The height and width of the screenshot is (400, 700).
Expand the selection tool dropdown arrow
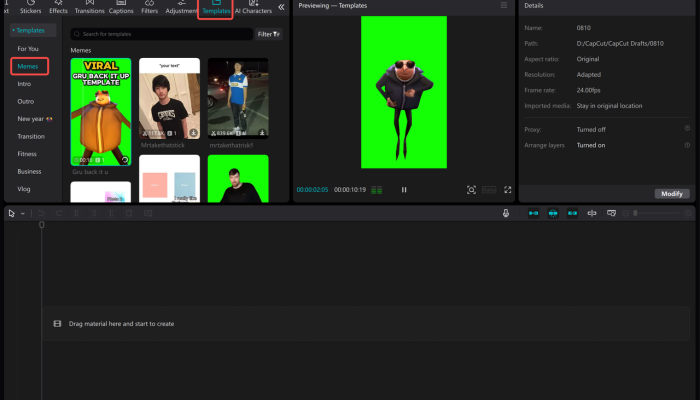click(22, 213)
